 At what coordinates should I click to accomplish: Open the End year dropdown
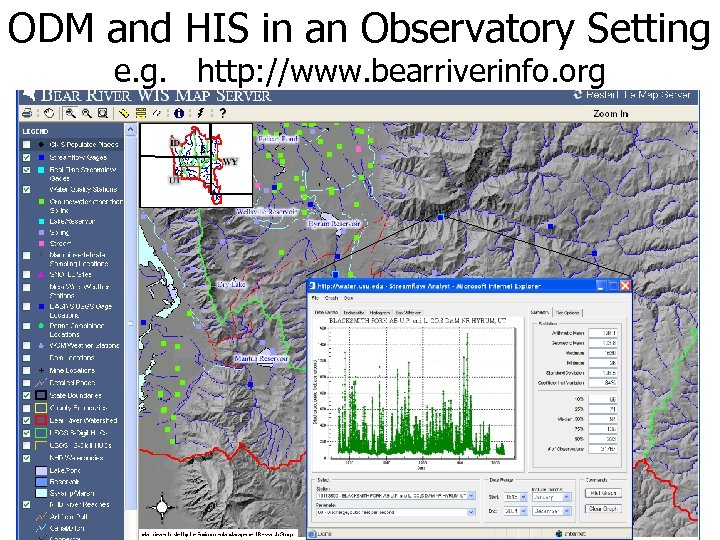[523, 511]
